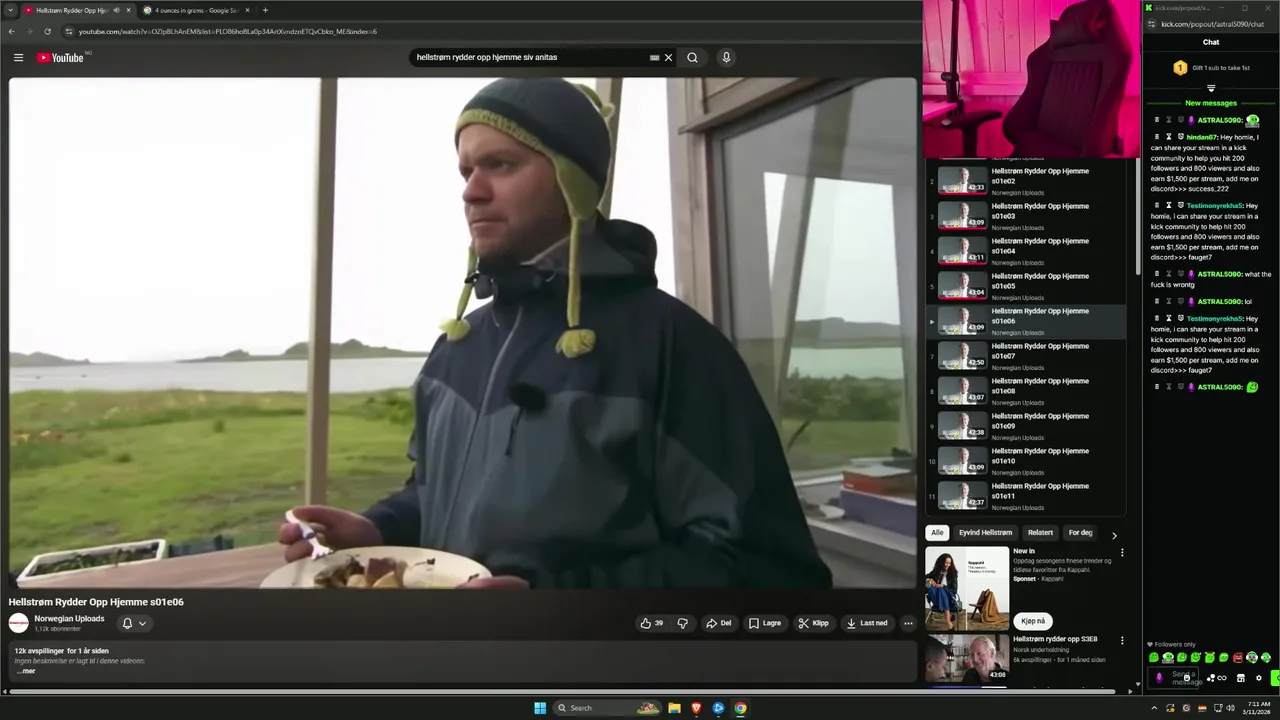The width and height of the screenshot is (1280, 720).
Task: Expand description with ...mer
Action: [x=26, y=671]
